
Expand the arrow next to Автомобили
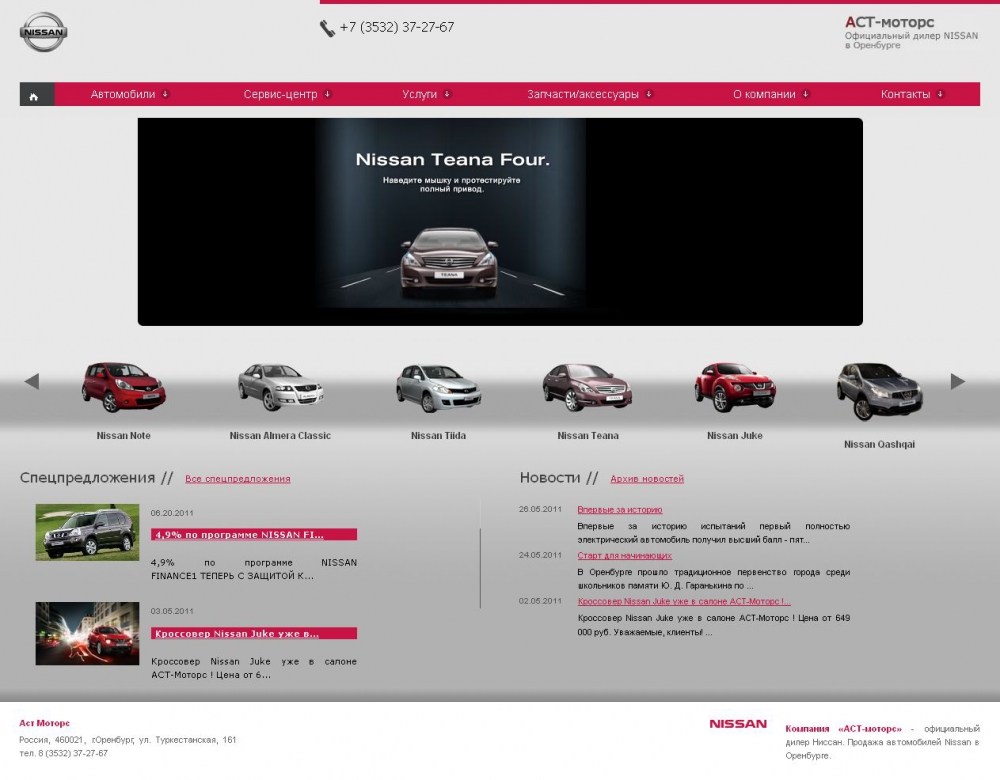pyautogui.click(x=165, y=94)
